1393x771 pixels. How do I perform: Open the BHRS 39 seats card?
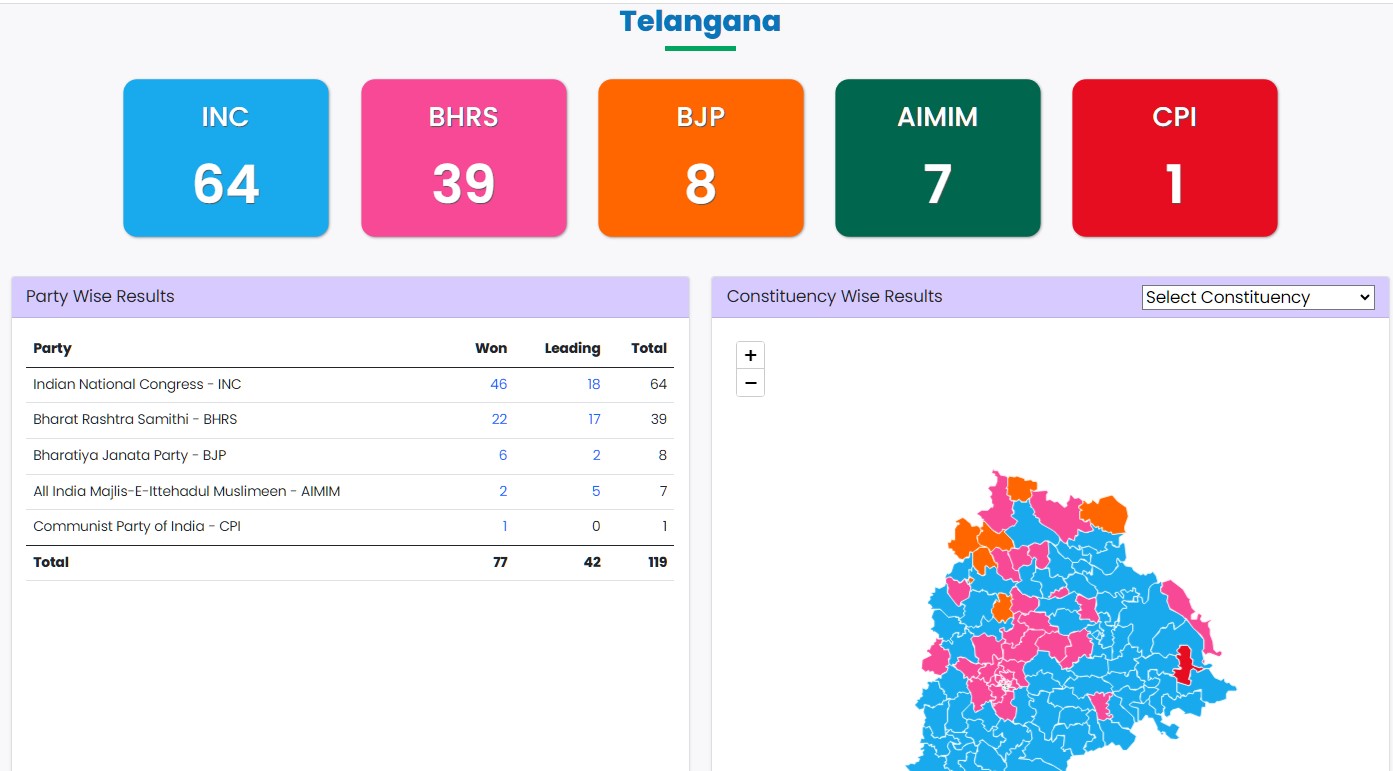(x=464, y=158)
